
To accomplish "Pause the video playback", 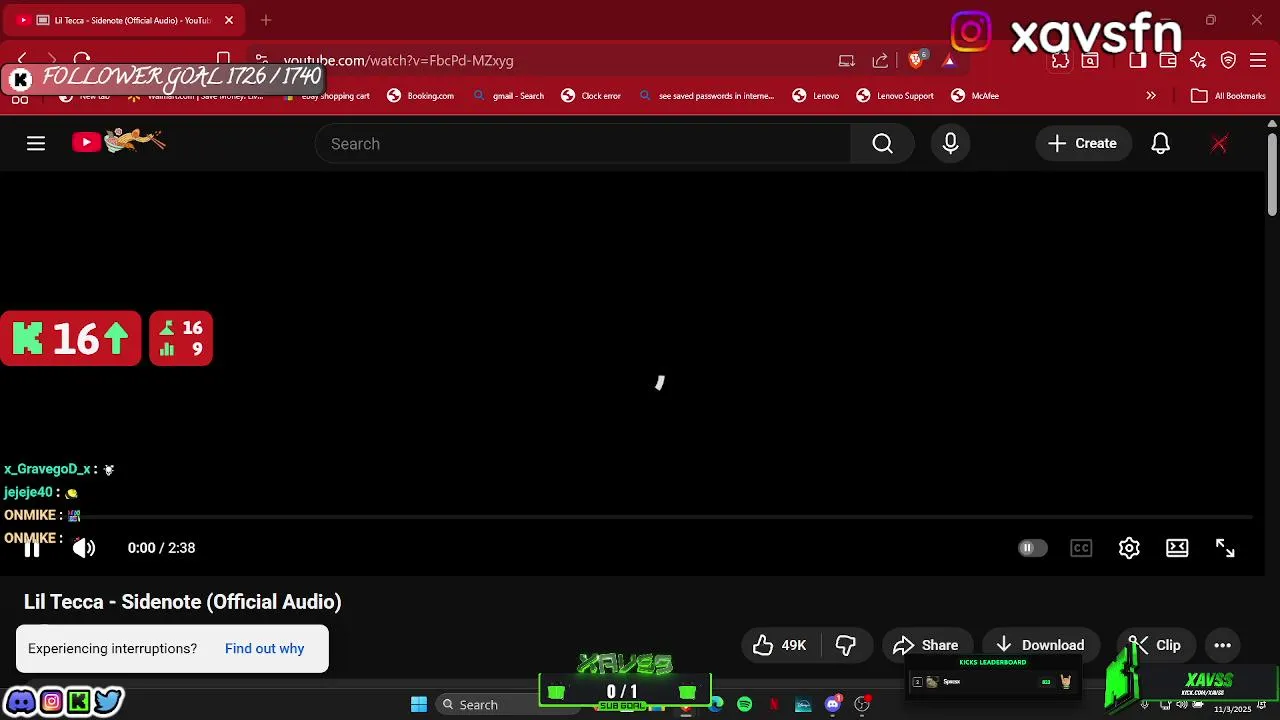I will click(x=32, y=548).
